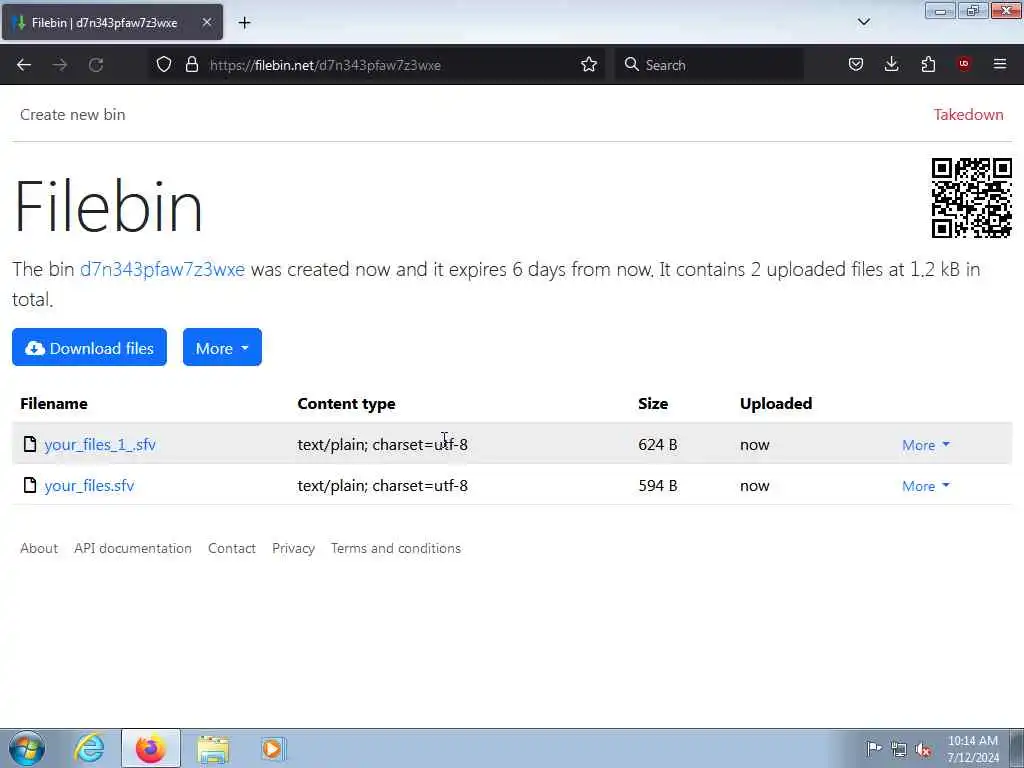Open the About footer link
The height and width of the screenshot is (768, 1024).
[x=39, y=548]
